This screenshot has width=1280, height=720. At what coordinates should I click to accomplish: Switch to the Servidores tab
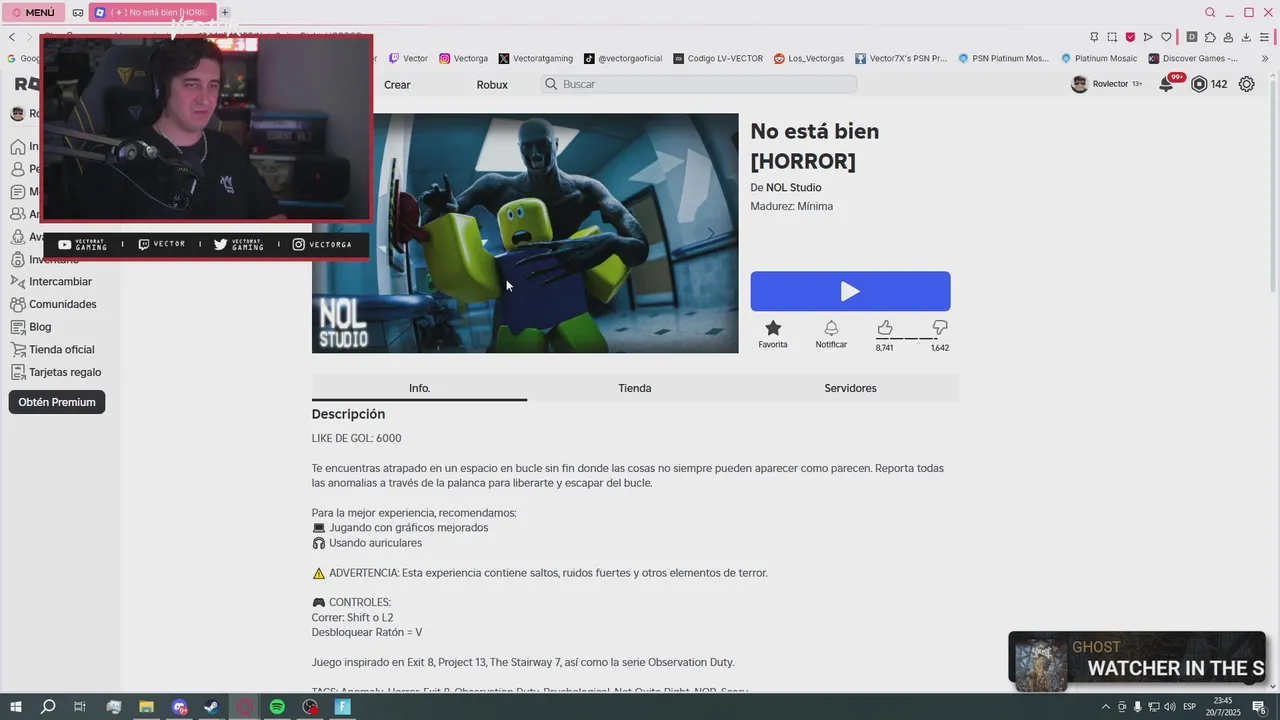[850, 388]
